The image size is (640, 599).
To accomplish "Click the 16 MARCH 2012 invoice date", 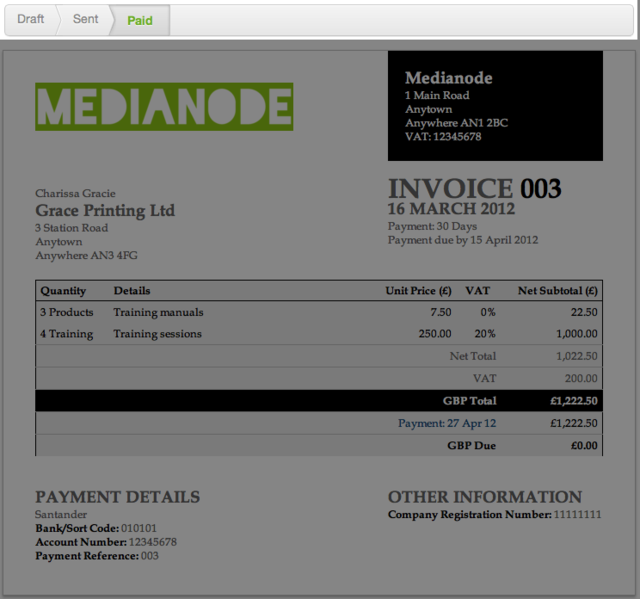I will point(451,209).
